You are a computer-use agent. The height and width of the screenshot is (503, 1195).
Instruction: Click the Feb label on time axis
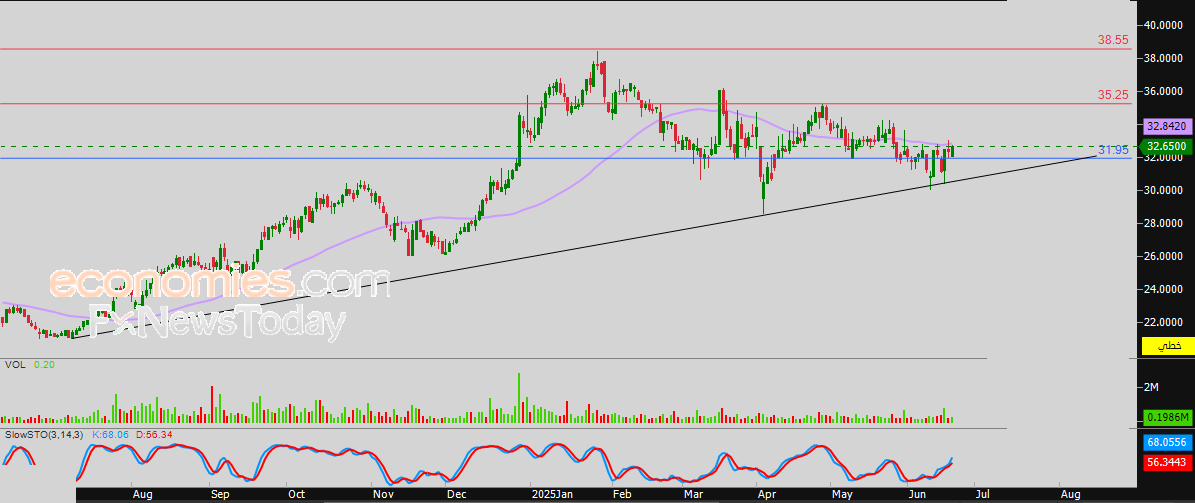tap(621, 495)
